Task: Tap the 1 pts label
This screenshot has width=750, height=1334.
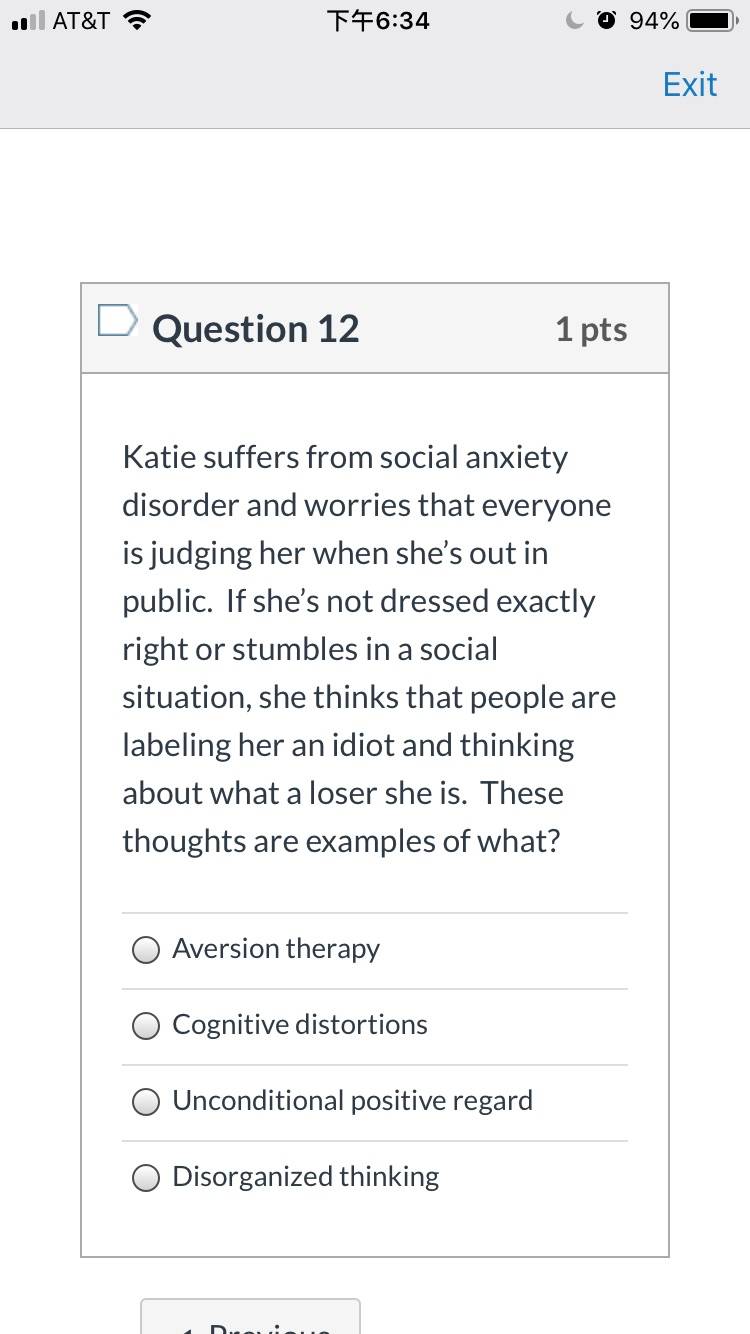Action: point(591,329)
